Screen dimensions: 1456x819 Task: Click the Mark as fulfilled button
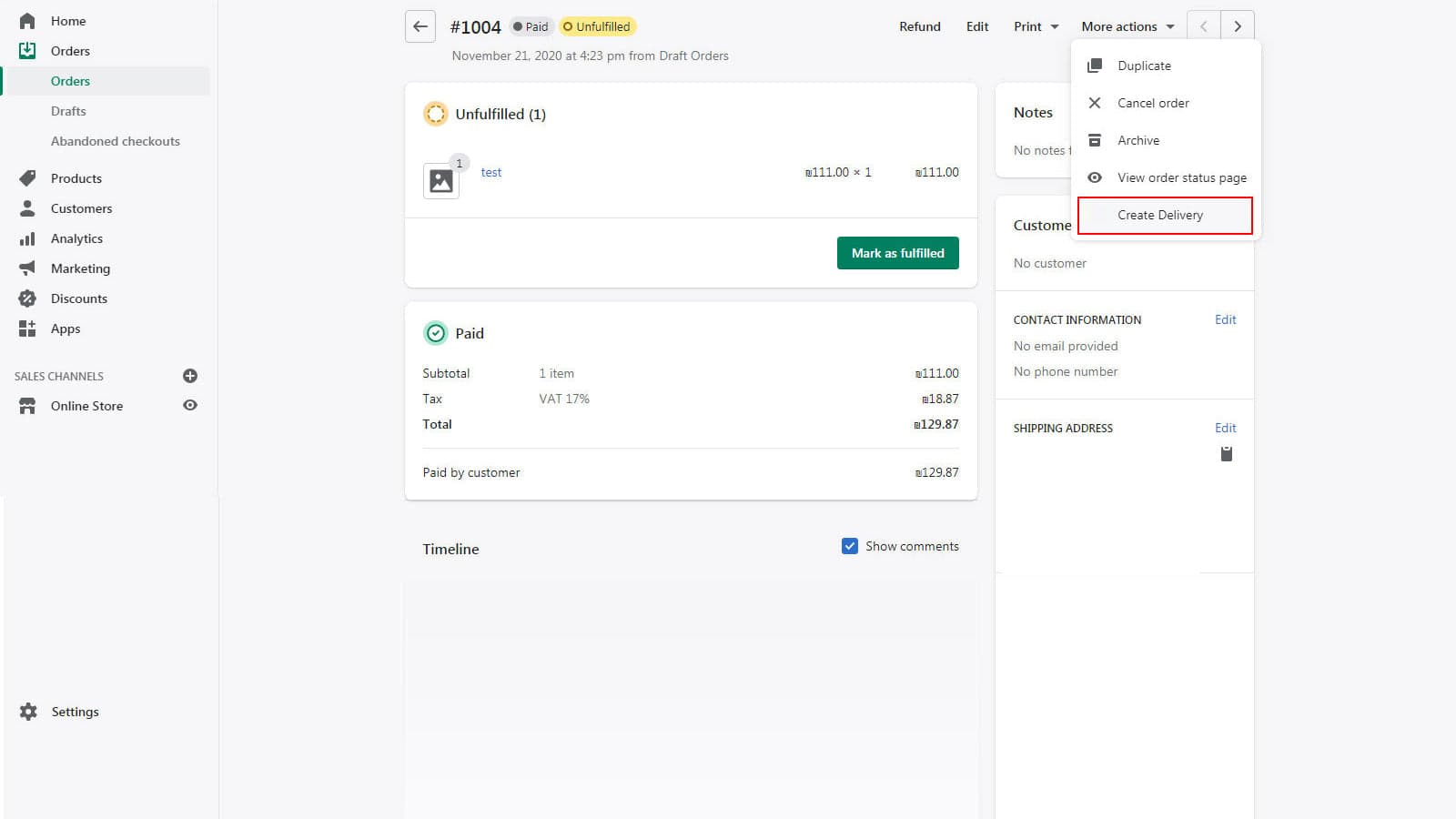[897, 252]
